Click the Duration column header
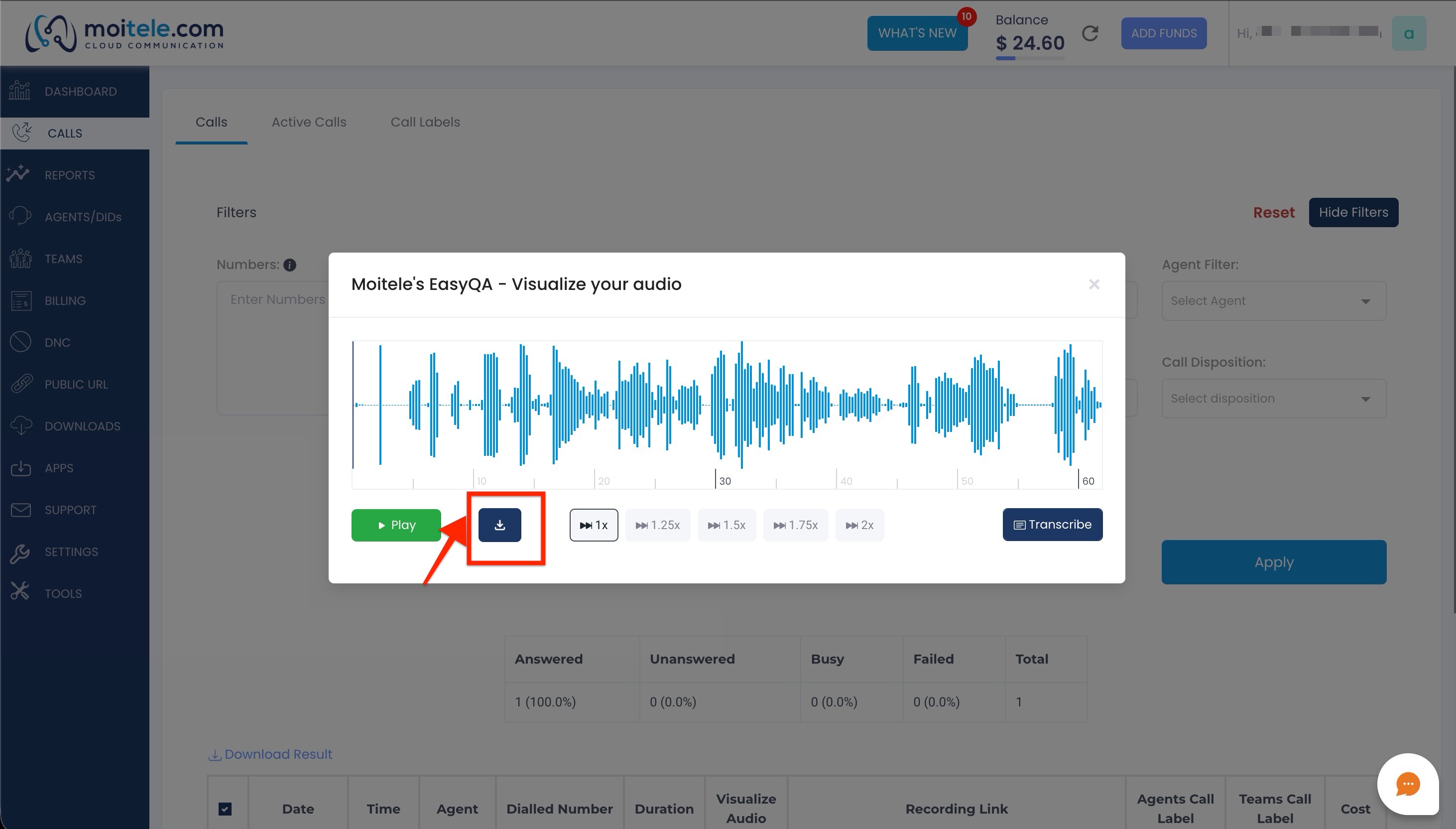This screenshot has width=1456, height=829. 664,809
